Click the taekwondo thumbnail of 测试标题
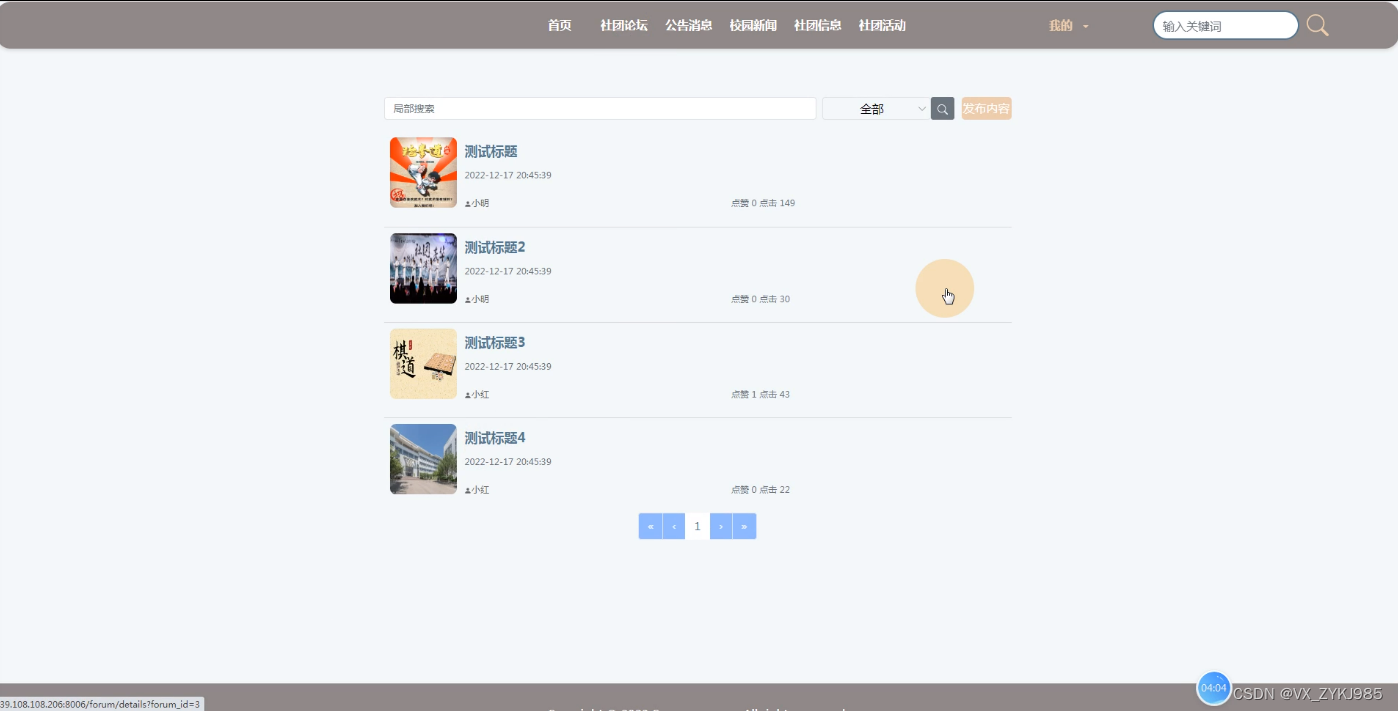The width and height of the screenshot is (1398, 711). (x=423, y=173)
